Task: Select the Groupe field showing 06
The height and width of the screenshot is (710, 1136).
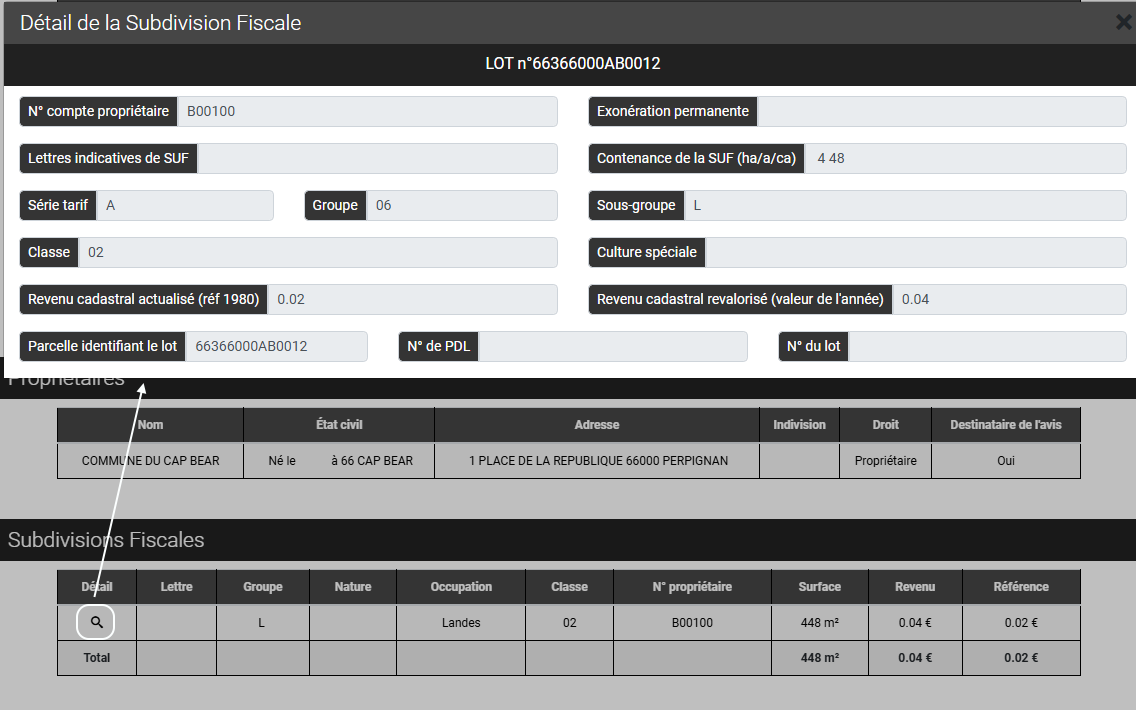Action: click(x=460, y=205)
